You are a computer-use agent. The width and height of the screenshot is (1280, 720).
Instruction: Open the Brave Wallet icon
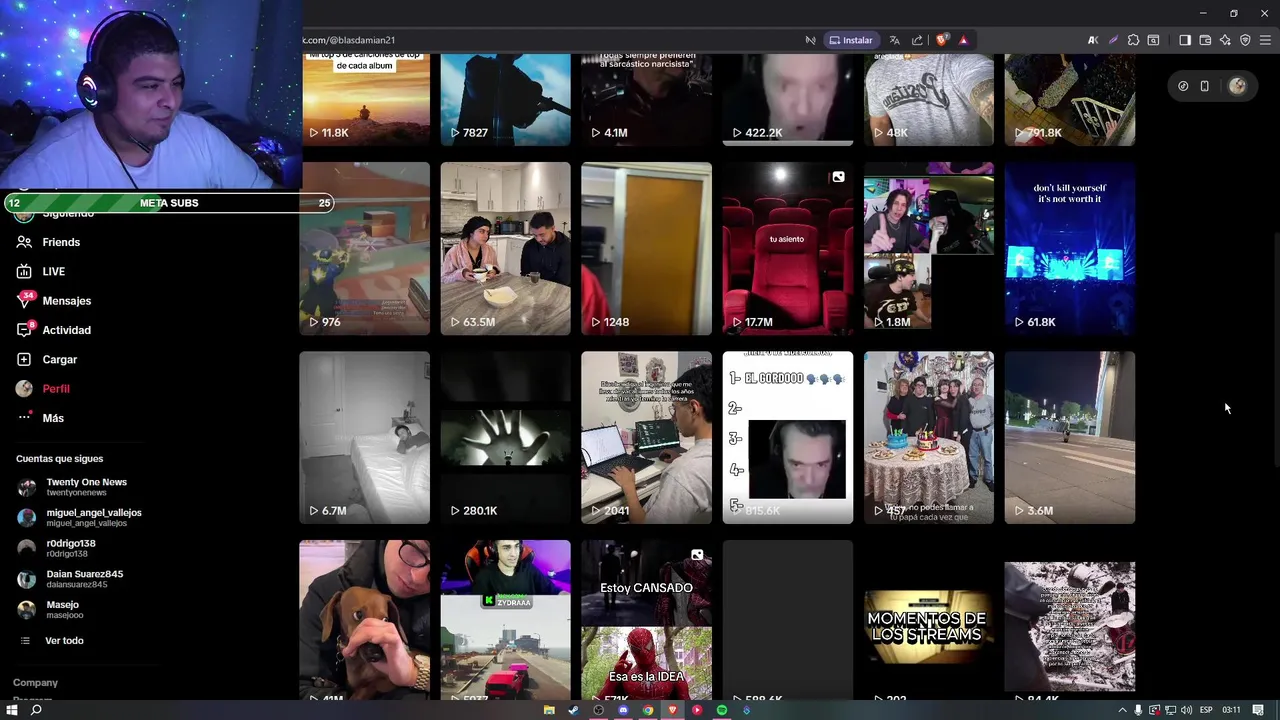(x=1205, y=40)
